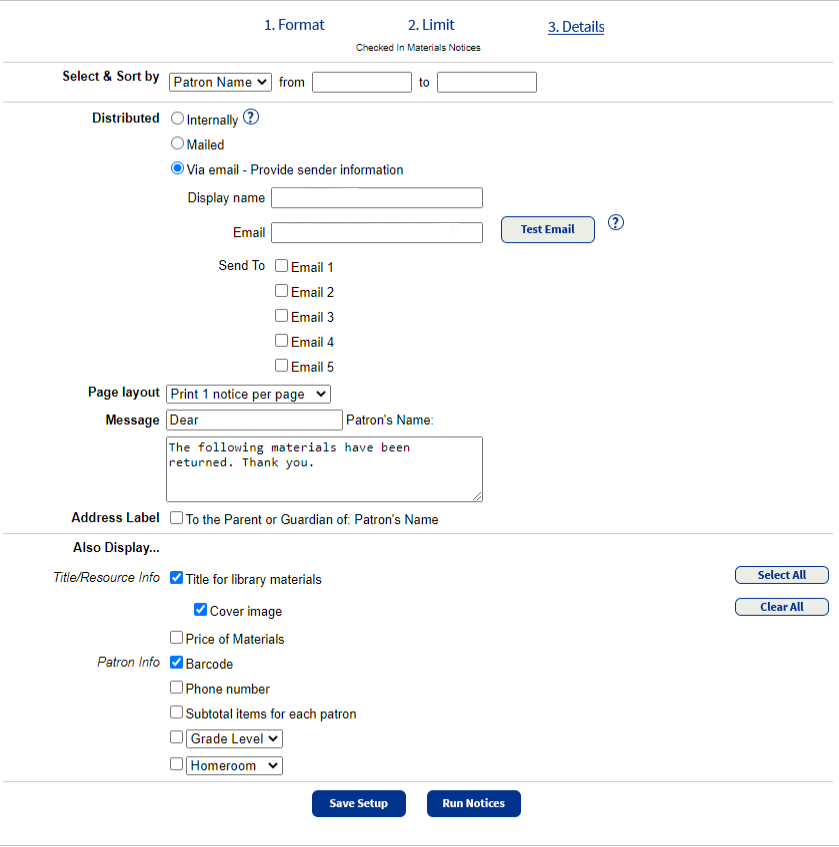Open the Page layout dropdown
This screenshot has height=847, width=839.
pos(248,394)
